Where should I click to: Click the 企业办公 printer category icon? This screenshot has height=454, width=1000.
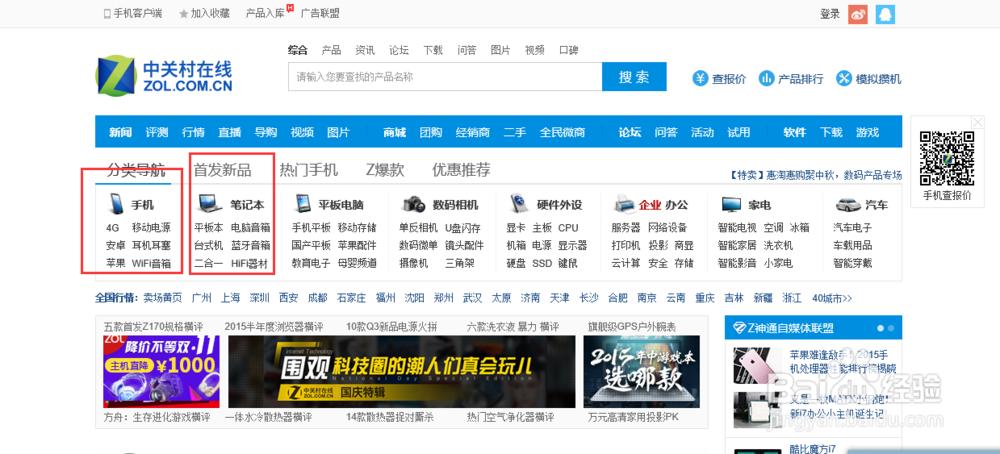coord(624,204)
